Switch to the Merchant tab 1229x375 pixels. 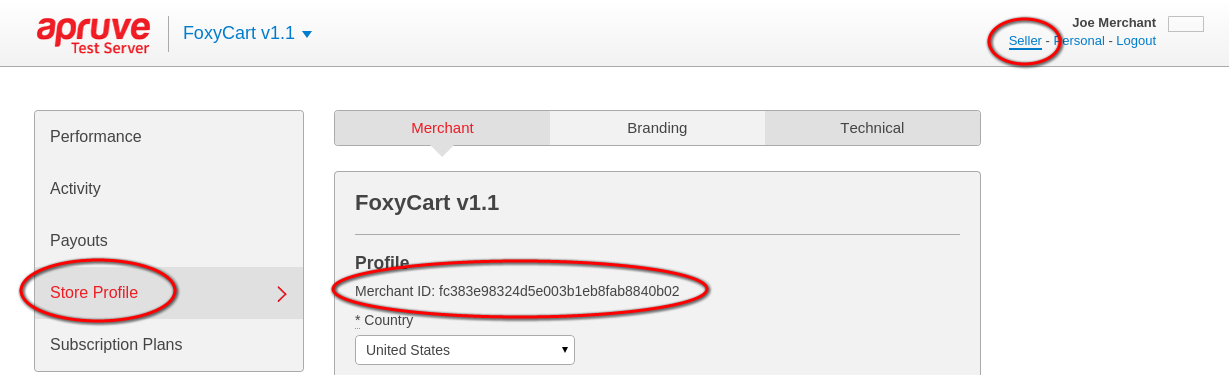click(x=442, y=128)
